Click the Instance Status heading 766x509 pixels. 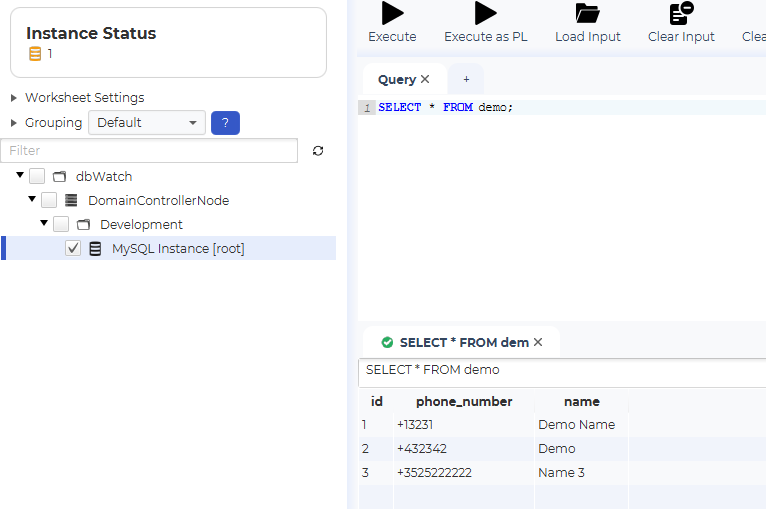click(91, 33)
